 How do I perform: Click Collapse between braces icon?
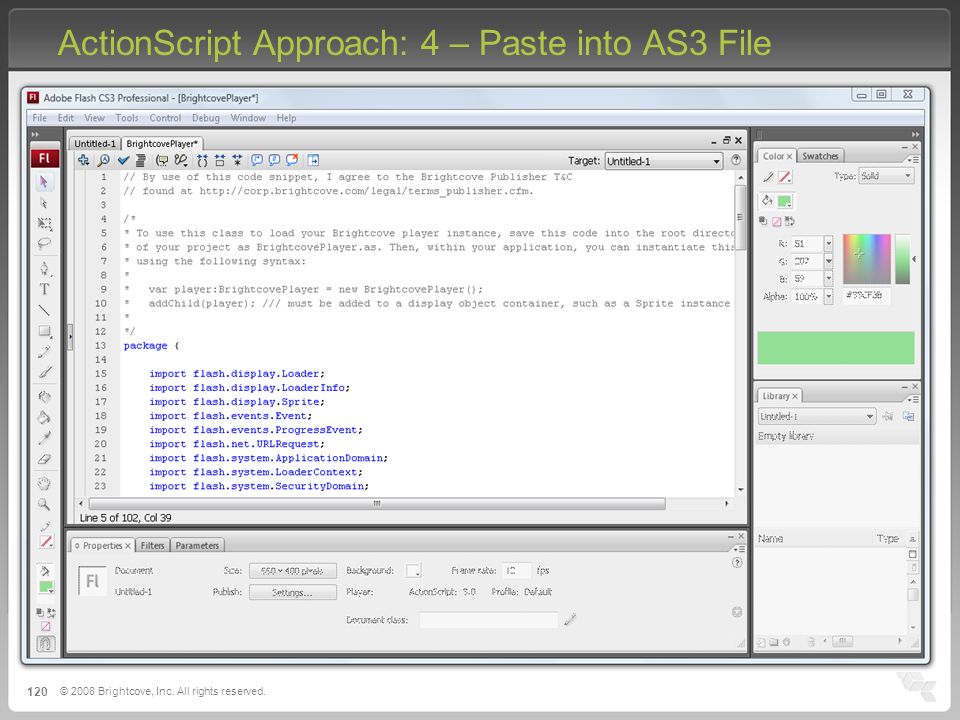pos(202,160)
